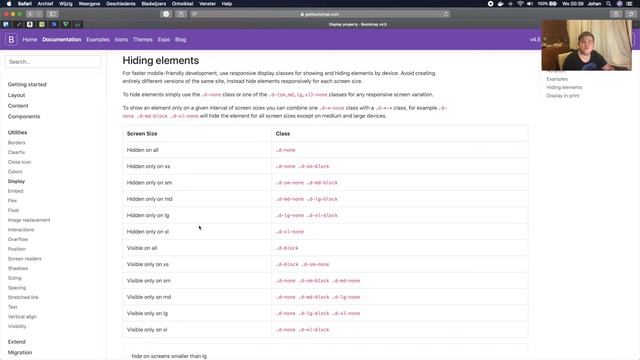This screenshot has width=640, height=360.
Task: Open the Shadows utility page
Action: pyautogui.click(x=18, y=268)
